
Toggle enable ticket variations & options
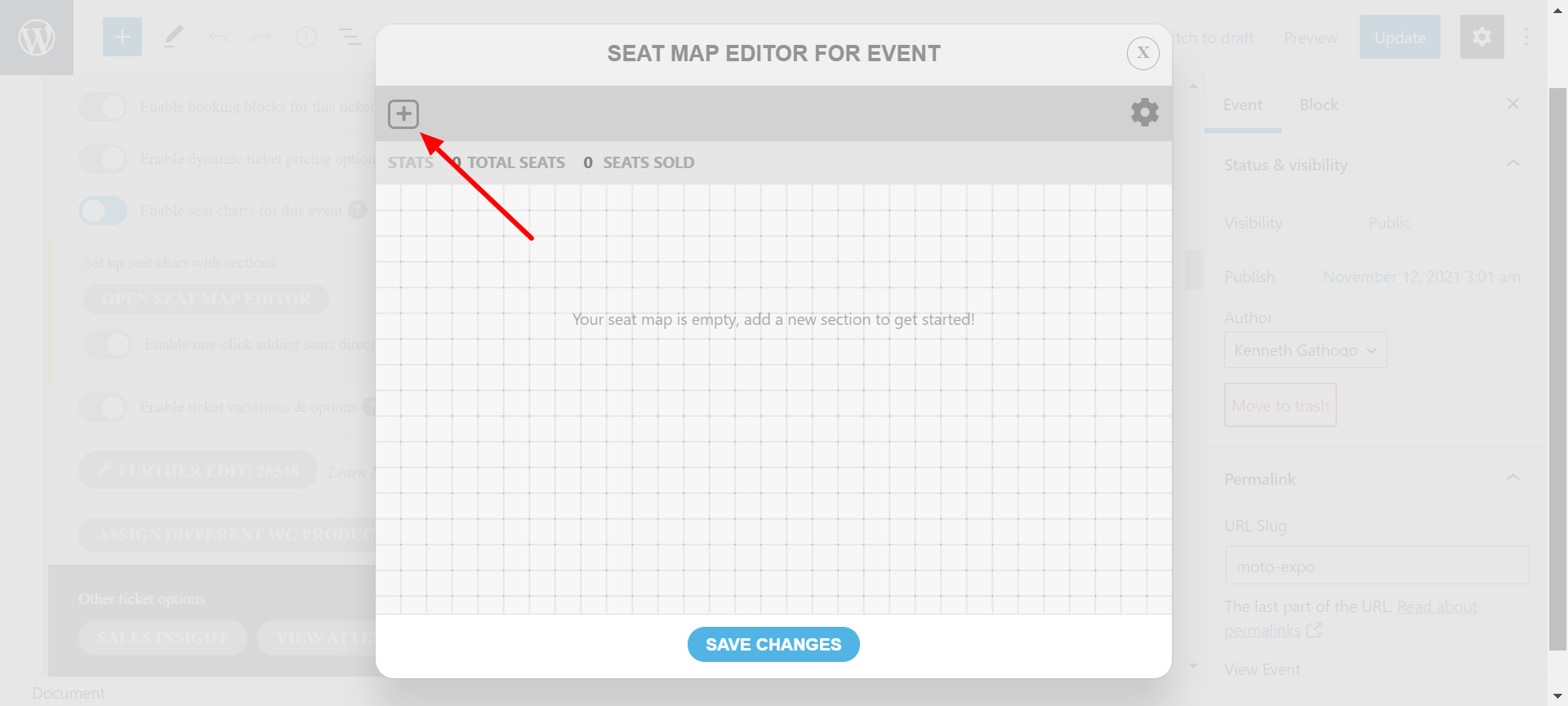(103, 406)
